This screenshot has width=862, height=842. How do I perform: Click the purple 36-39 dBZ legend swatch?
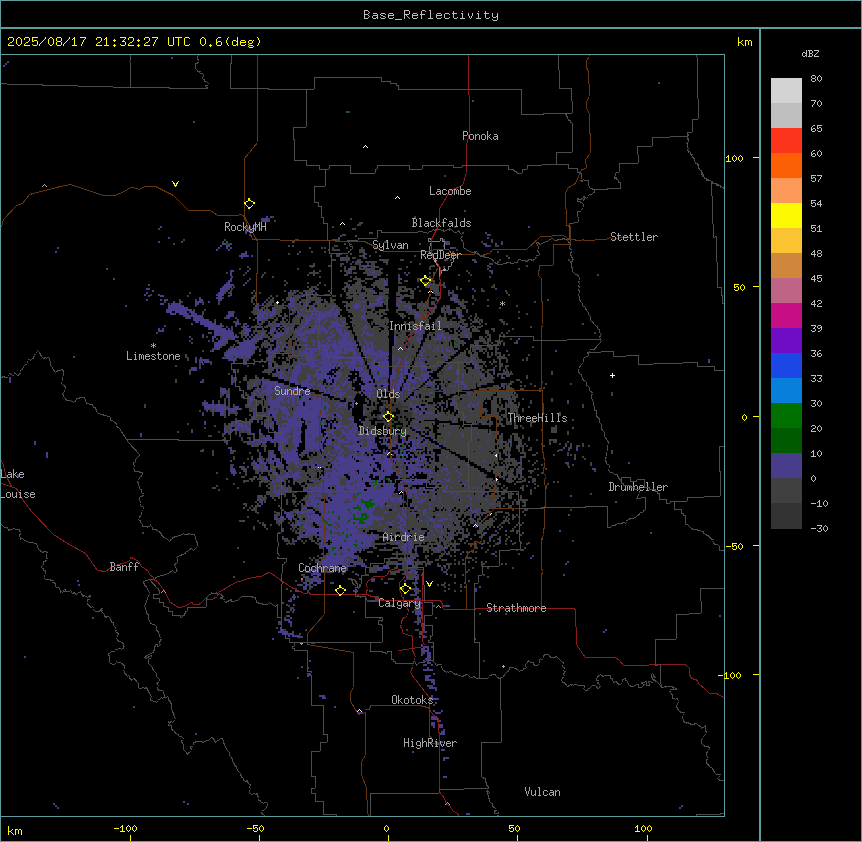click(x=786, y=341)
